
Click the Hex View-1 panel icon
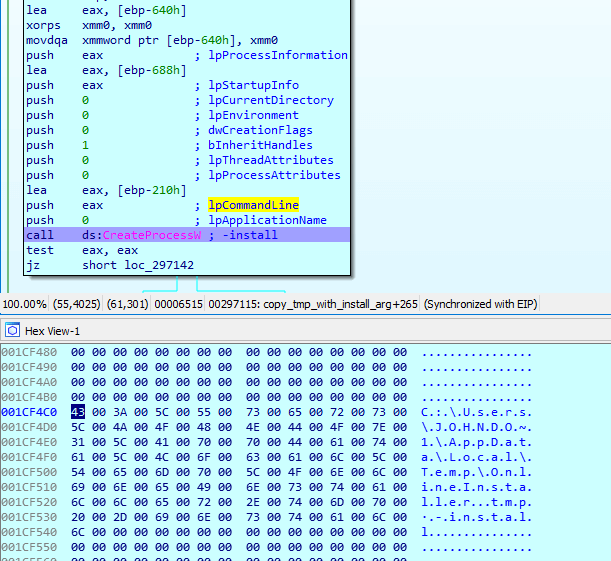point(12,331)
